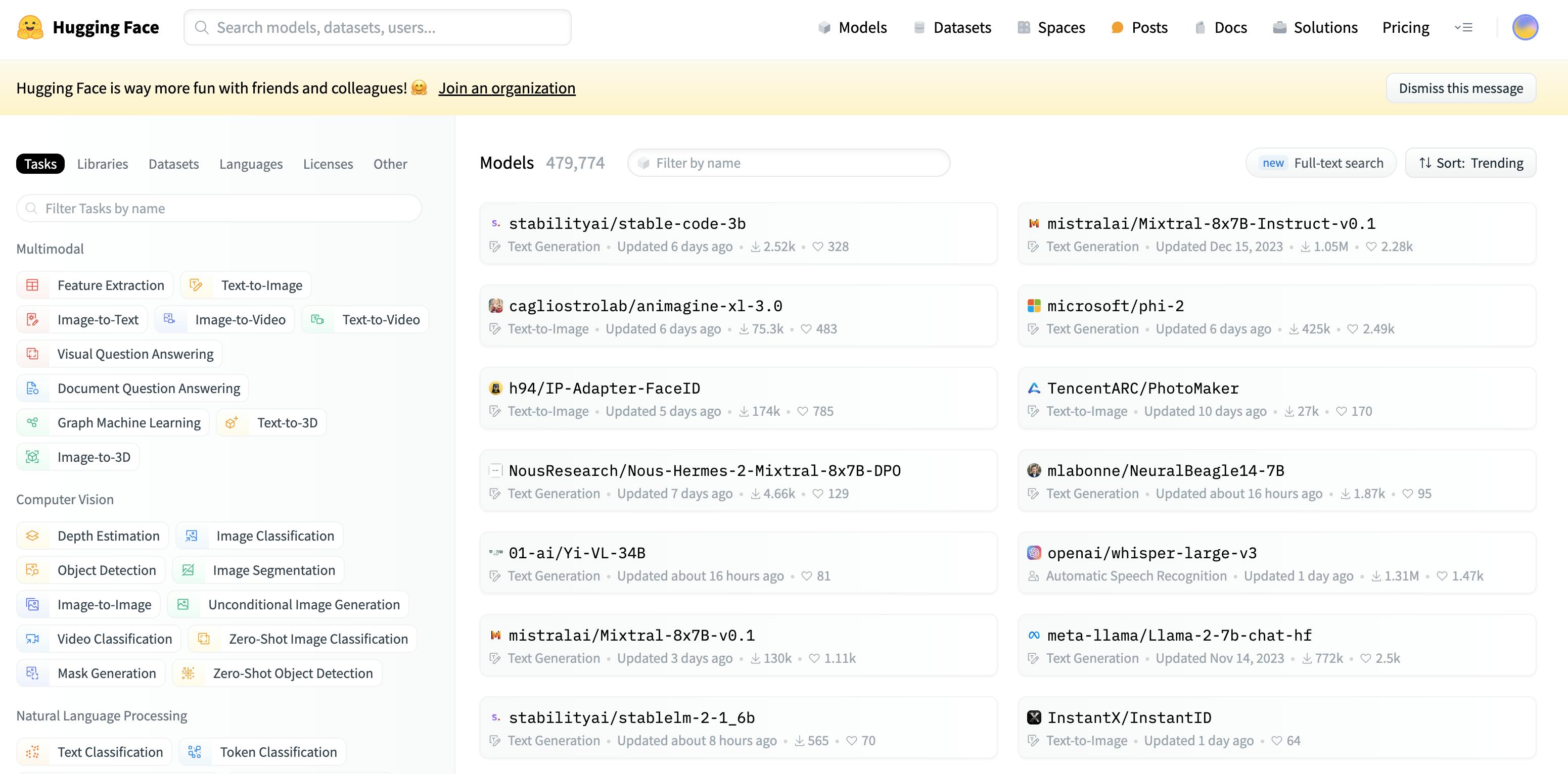Viewport: 1568px width, 774px height.
Task: Click the Graph Machine Learning icon
Action: (33, 422)
